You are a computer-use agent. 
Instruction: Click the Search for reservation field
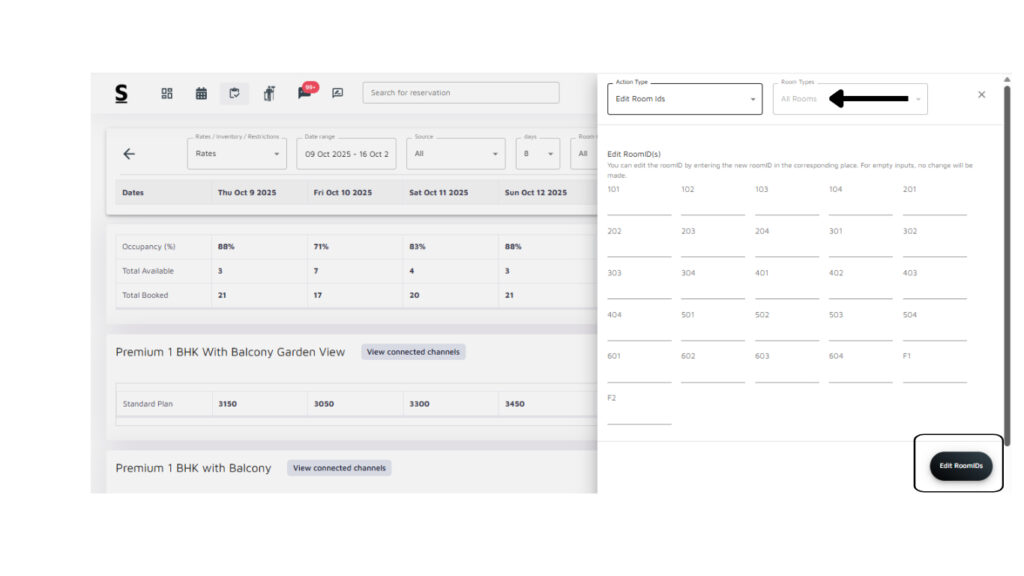[x=460, y=93]
